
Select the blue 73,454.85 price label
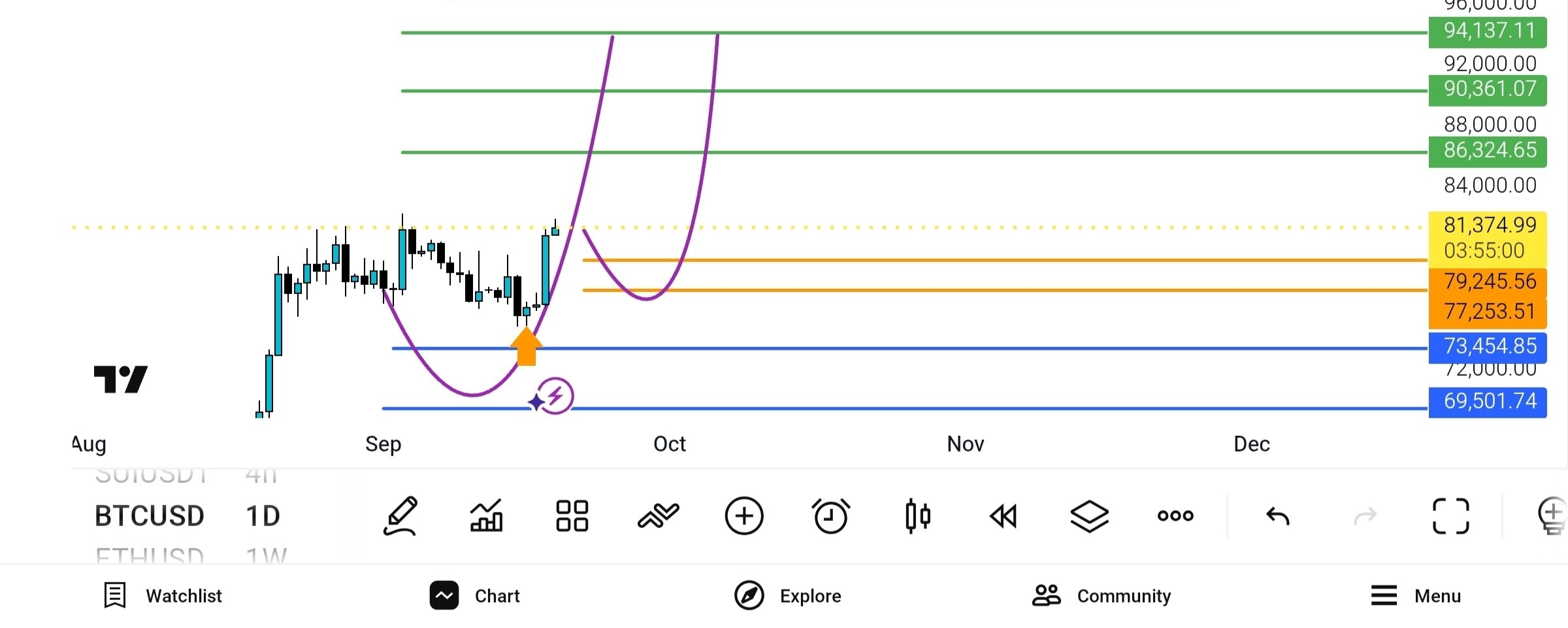click(1488, 347)
